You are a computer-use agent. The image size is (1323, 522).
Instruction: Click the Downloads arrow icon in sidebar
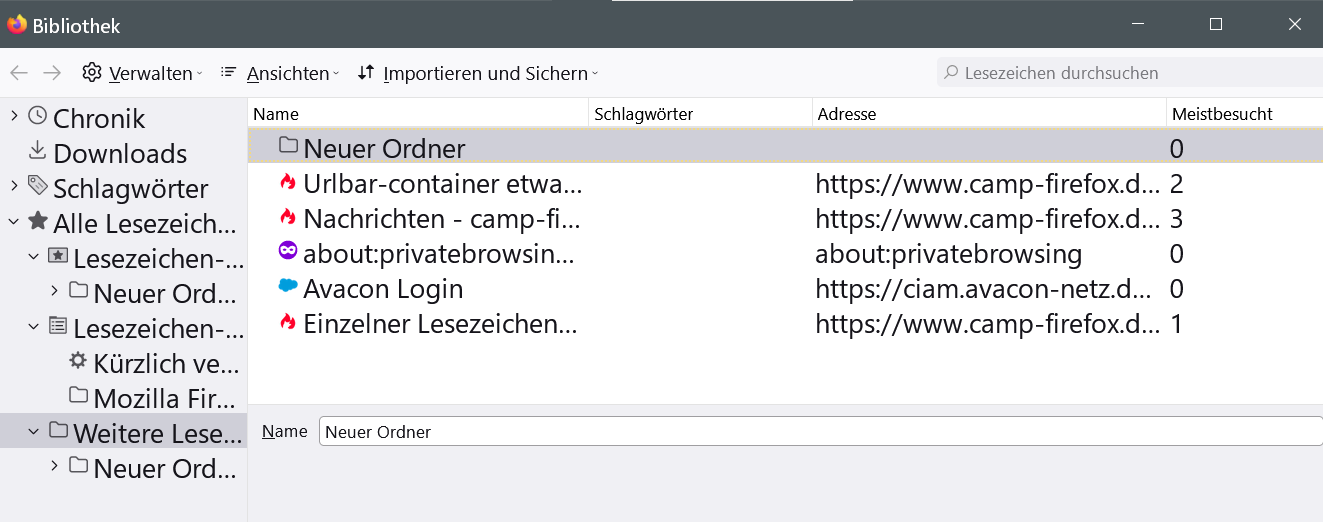tap(38, 151)
